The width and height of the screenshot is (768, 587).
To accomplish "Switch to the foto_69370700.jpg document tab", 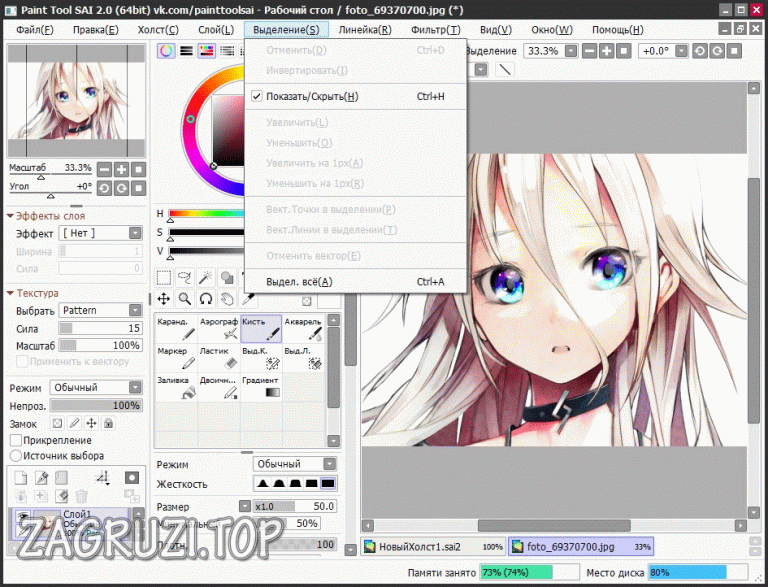I will (x=568, y=547).
